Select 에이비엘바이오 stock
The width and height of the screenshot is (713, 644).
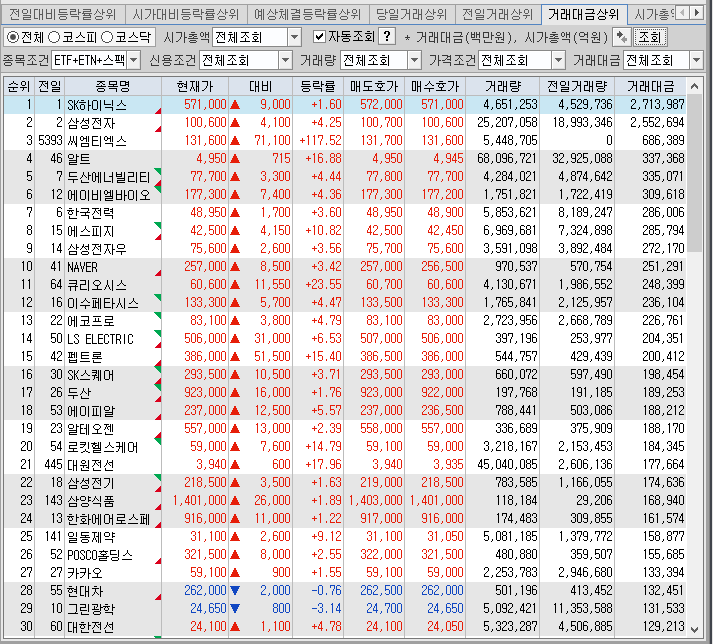pos(109,195)
